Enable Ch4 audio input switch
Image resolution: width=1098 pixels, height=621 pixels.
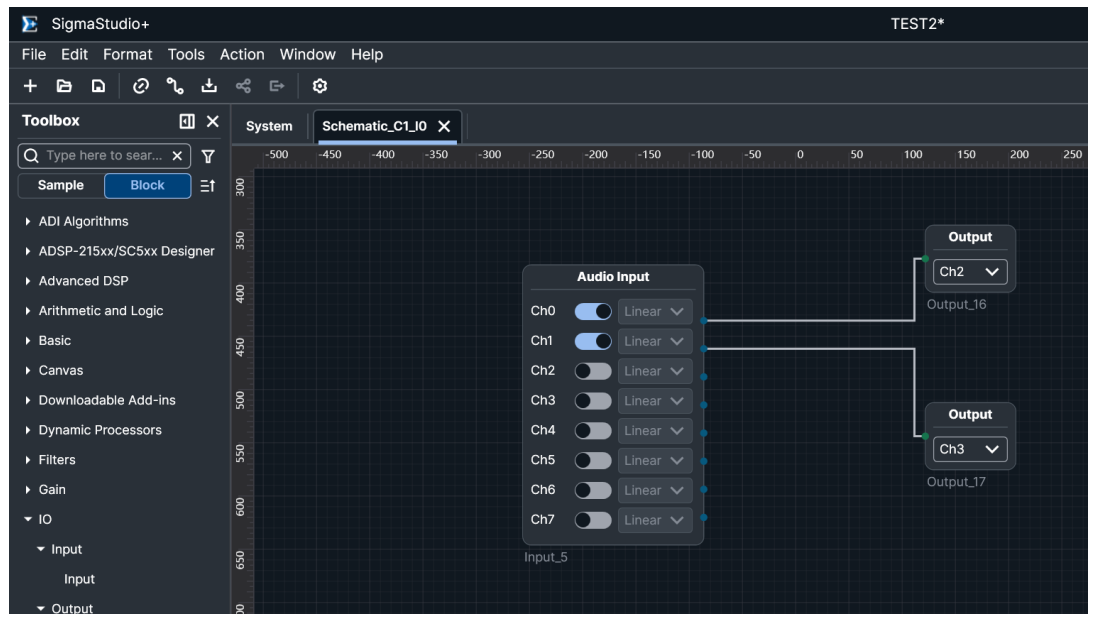(593, 431)
